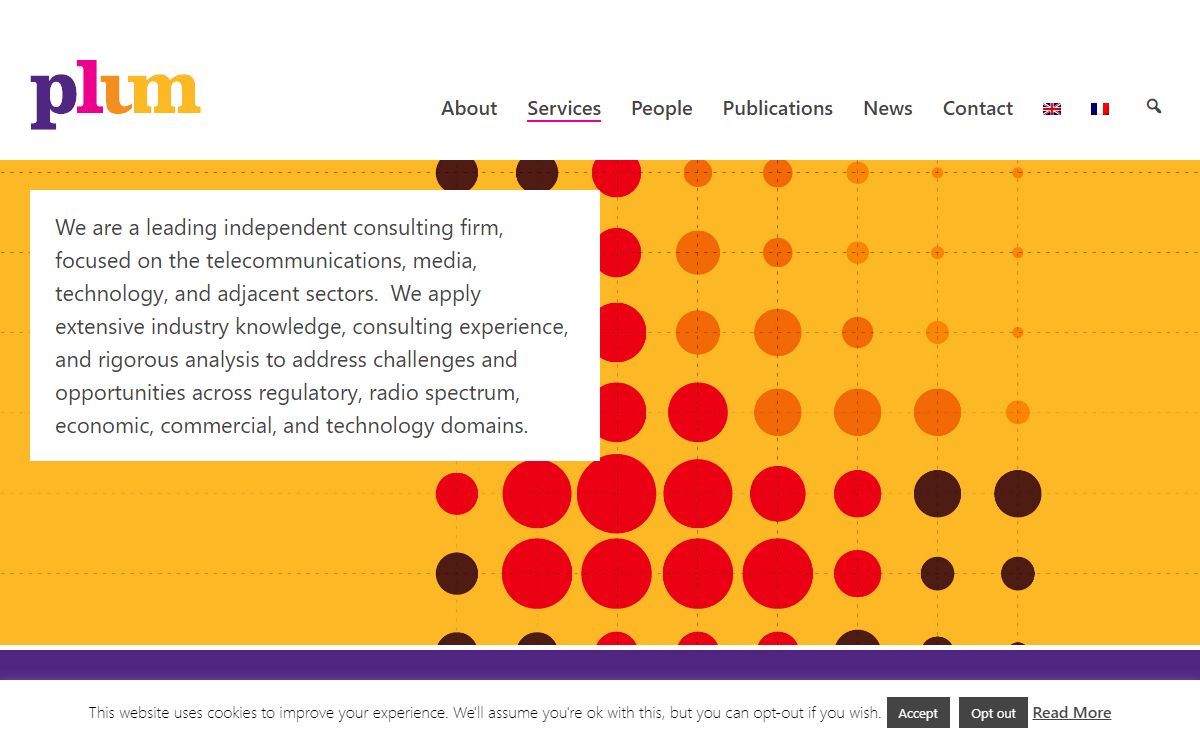Click the Opt out cookie button
1200x740 pixels.
pos(993,713)
